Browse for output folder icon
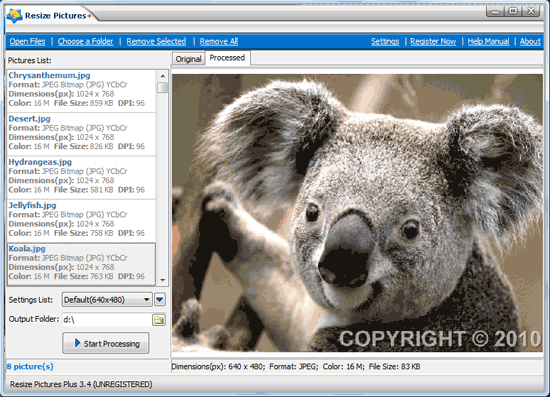Viewport: 550px width, 397px height. click(x=159, y=320)
